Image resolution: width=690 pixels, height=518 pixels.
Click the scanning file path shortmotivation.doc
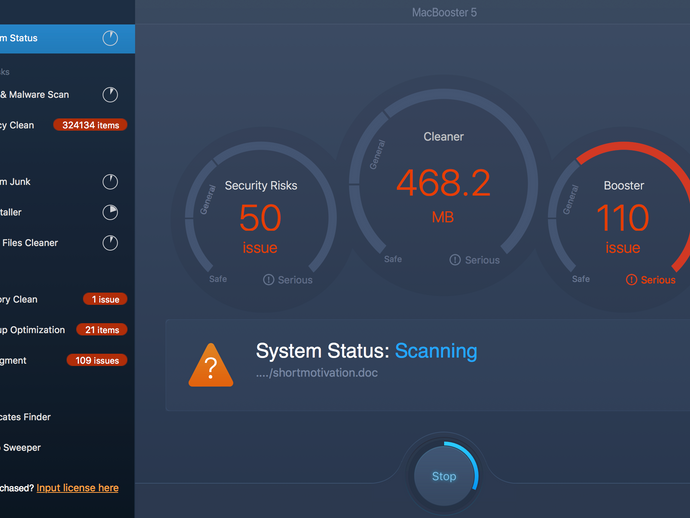pos(317,373)
